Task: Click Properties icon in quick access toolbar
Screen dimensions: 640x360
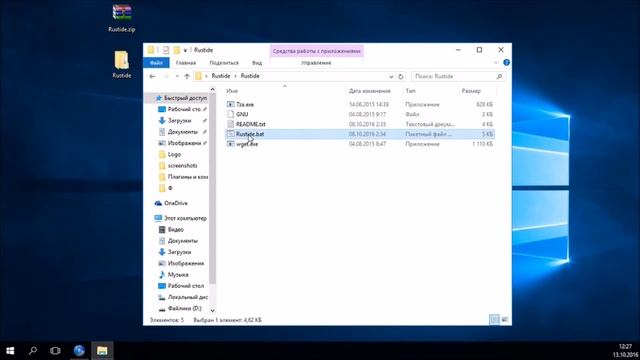Action: [166, 50]
